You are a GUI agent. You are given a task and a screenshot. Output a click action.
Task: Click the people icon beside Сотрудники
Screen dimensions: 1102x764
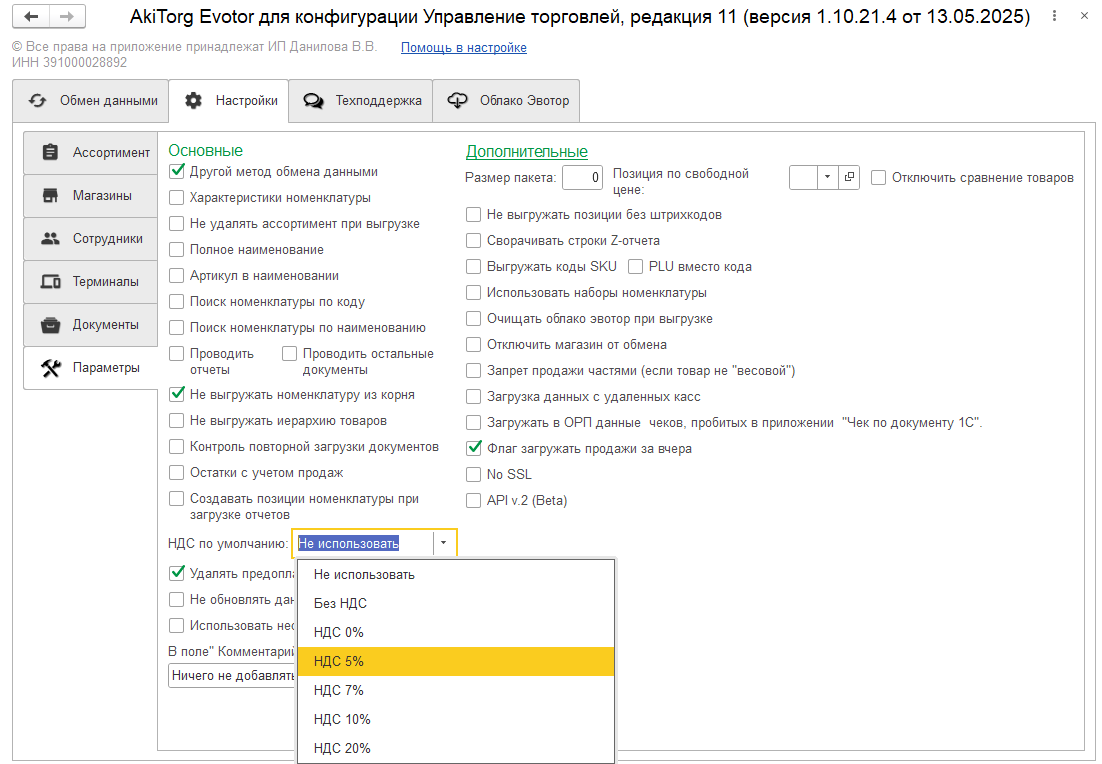click(50, 239)
